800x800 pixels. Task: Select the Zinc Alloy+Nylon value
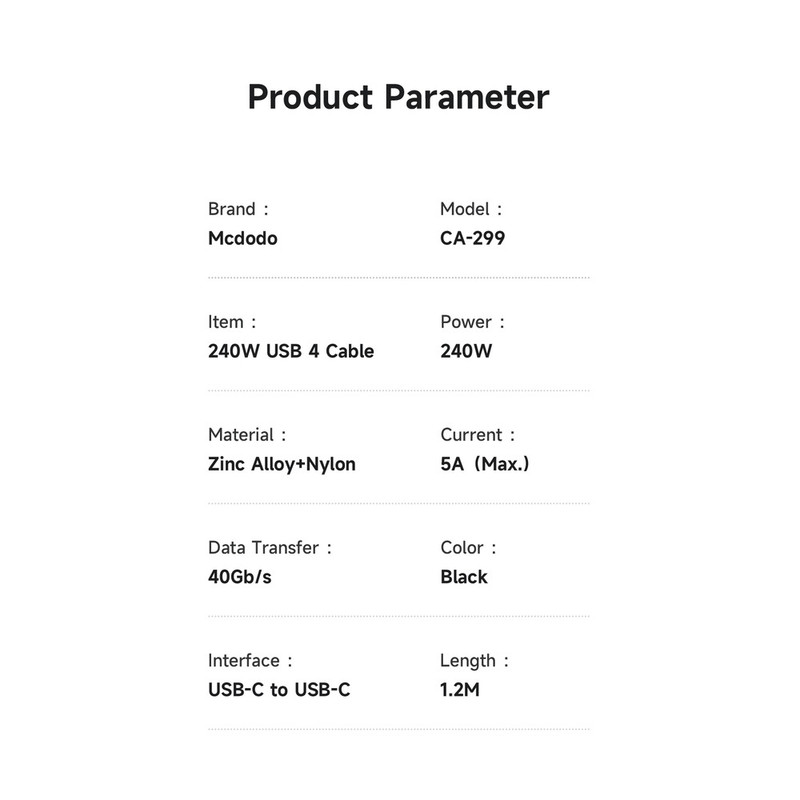click(282, 464)
